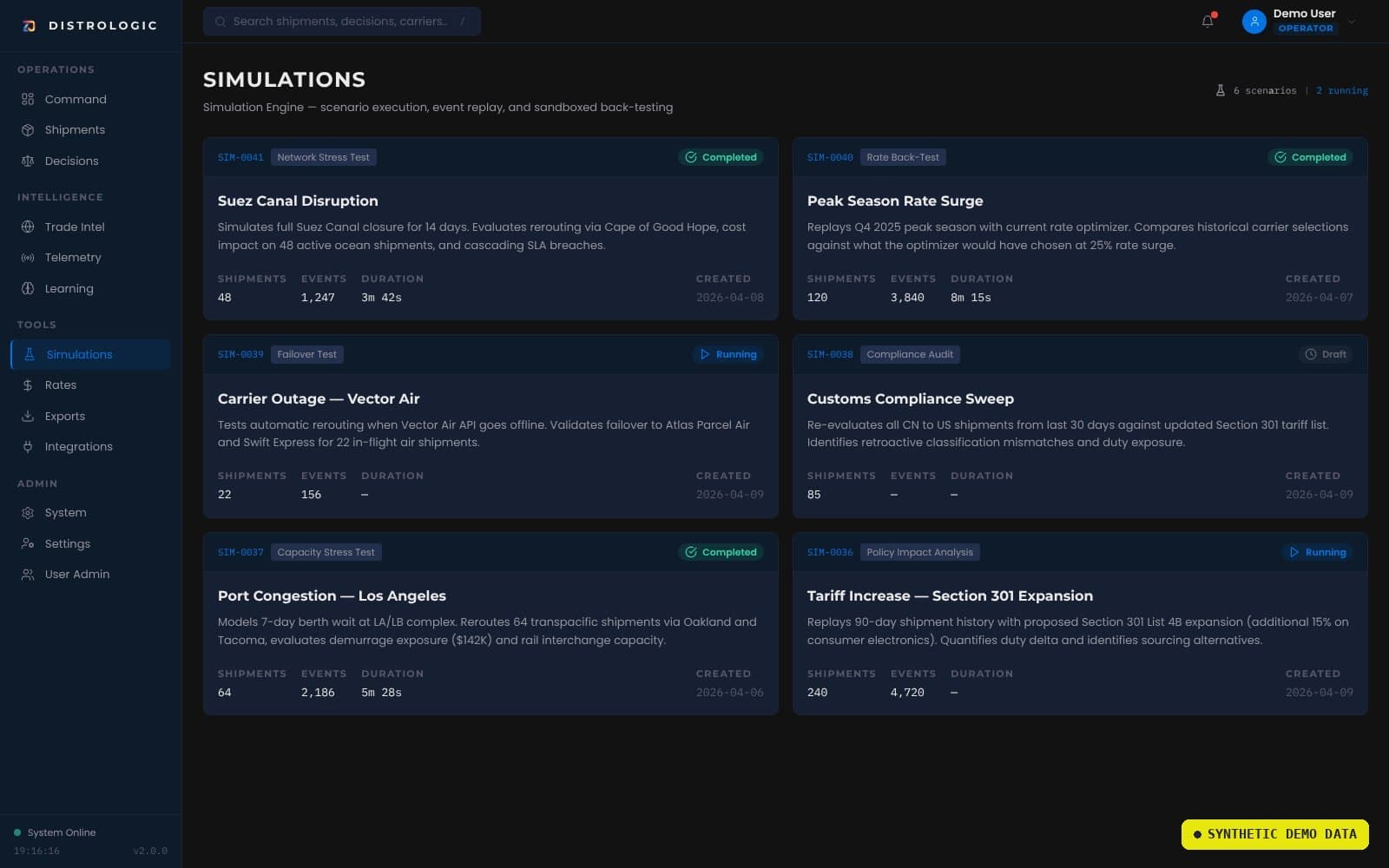Click the Exports download icon
1389x868 pixels.
coord(28,416)
